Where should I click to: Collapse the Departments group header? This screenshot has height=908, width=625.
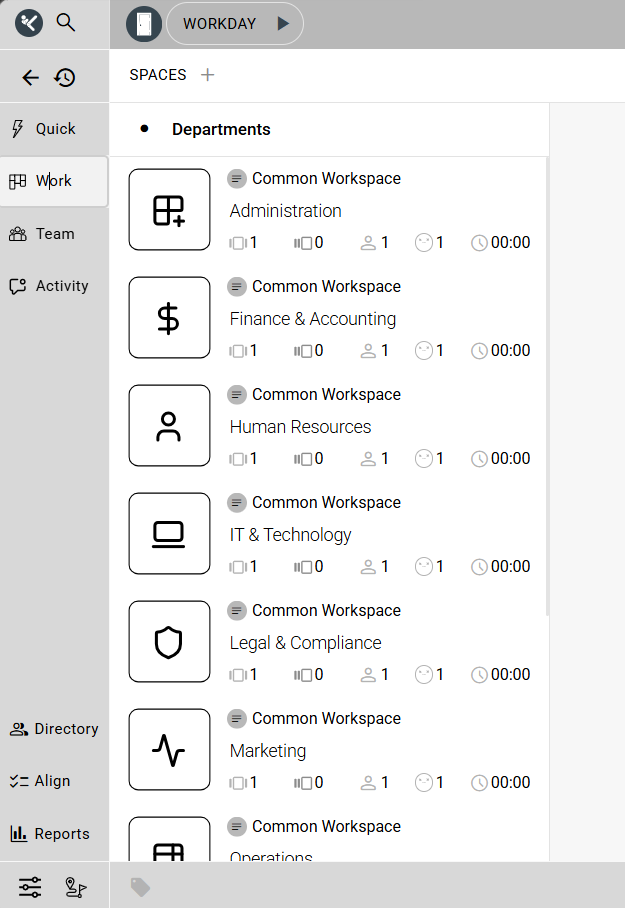pyautogui.click(x=220, y=130)
